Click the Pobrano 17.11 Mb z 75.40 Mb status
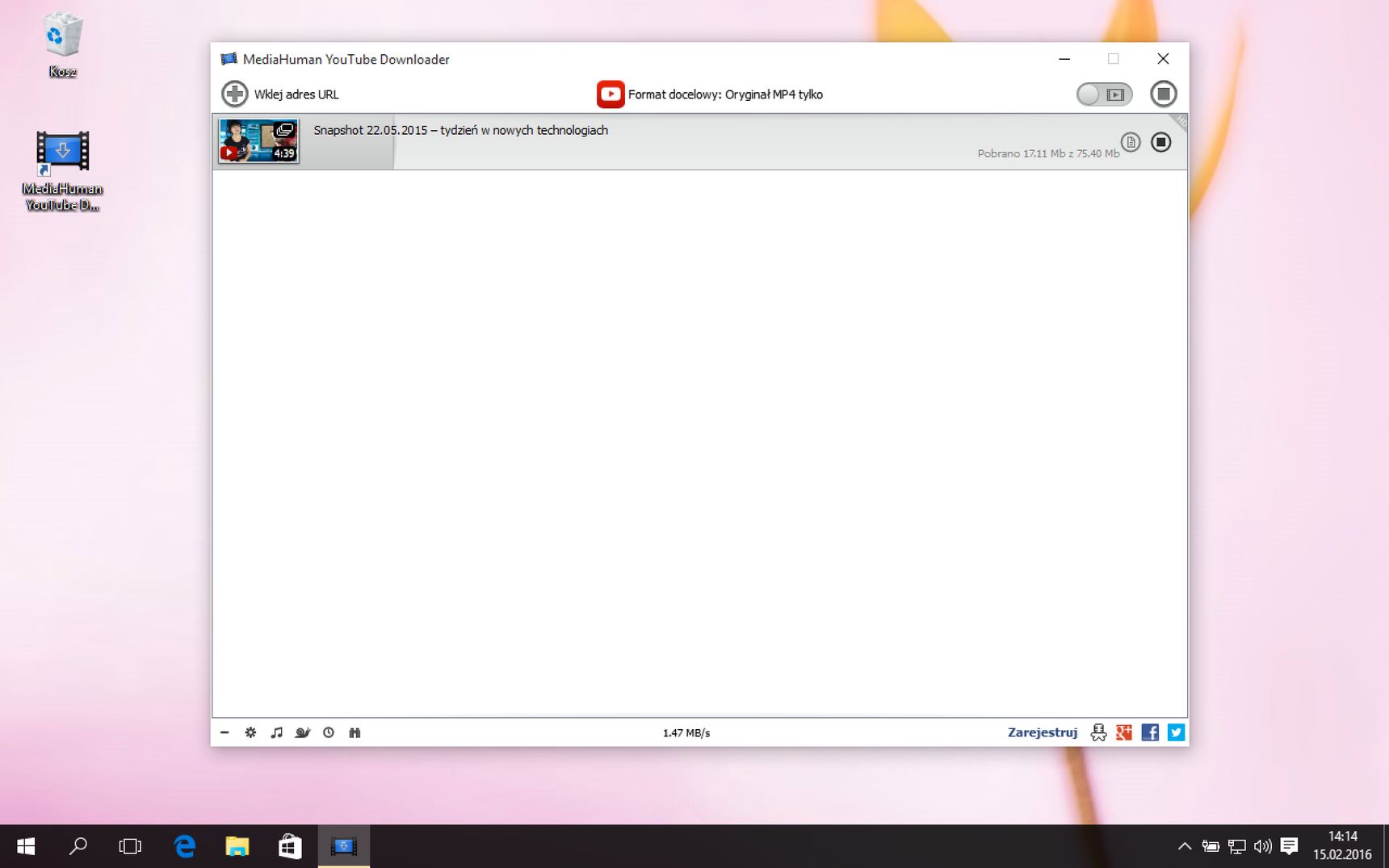1389x868 pixels. (x=1048, y=153)
